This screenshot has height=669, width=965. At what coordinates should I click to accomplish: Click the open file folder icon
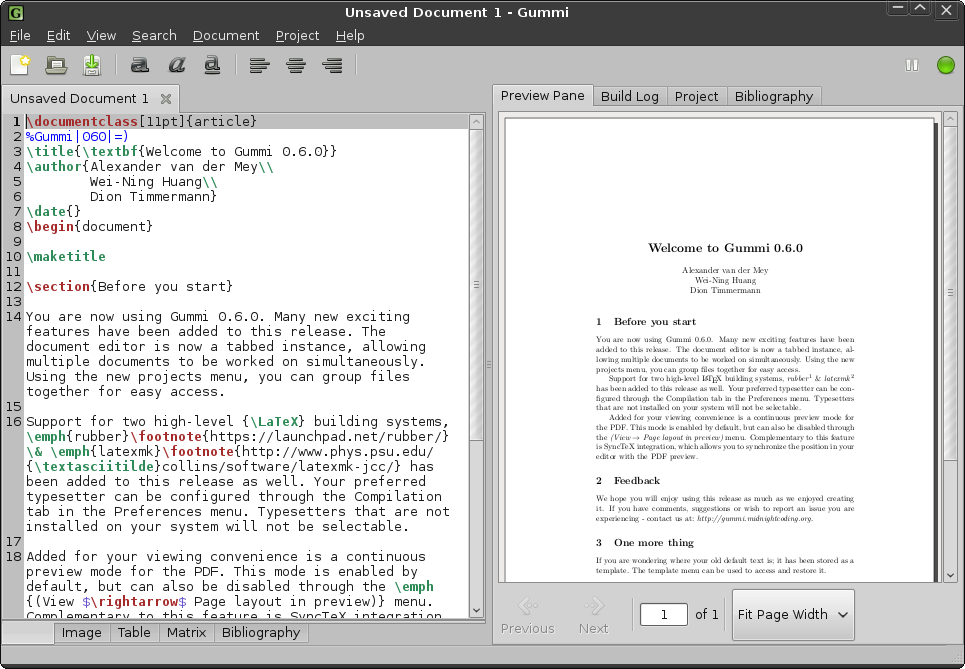click(x=56, y=65)
